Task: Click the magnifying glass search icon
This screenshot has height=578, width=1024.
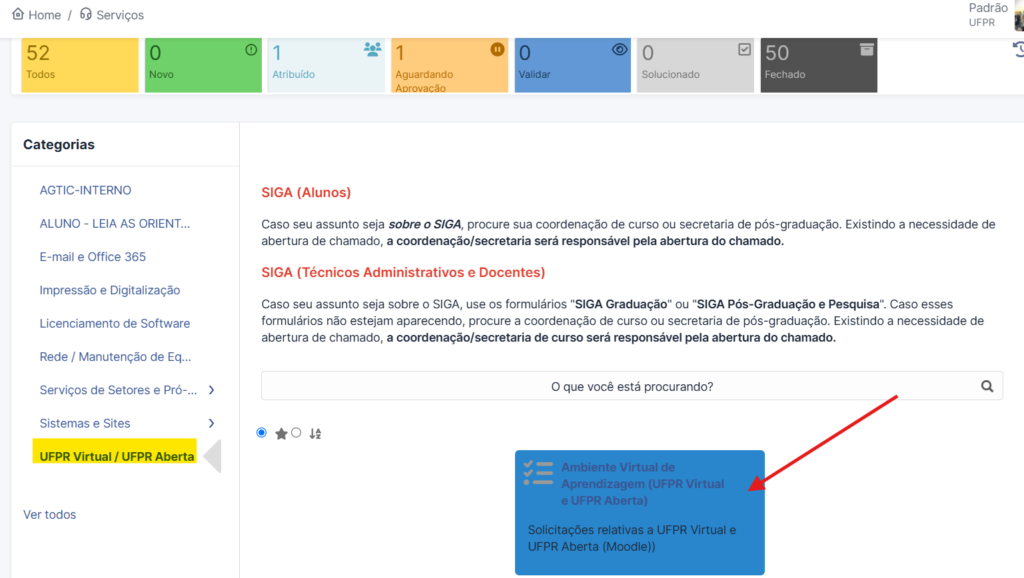Action: point(987,387)
